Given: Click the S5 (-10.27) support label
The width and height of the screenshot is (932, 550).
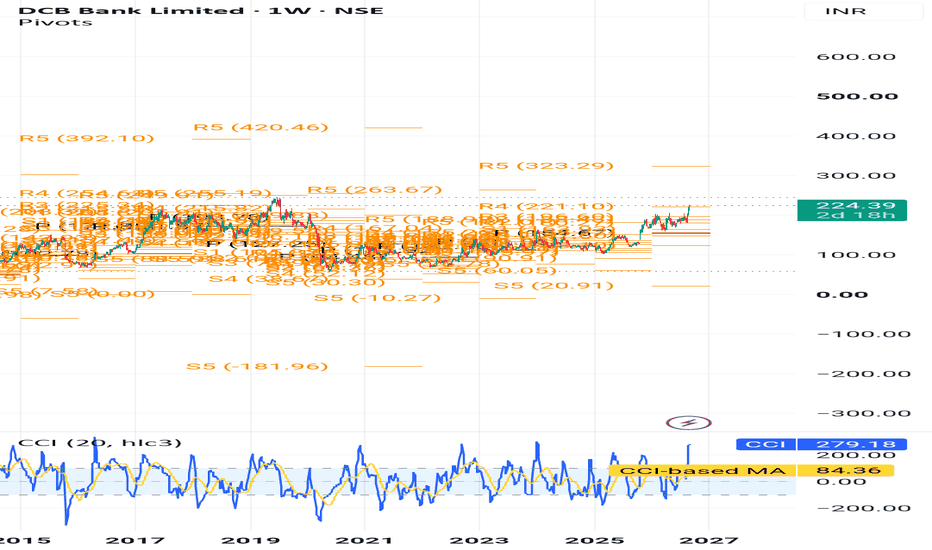Looking at the screenshot, I should 377,297.
